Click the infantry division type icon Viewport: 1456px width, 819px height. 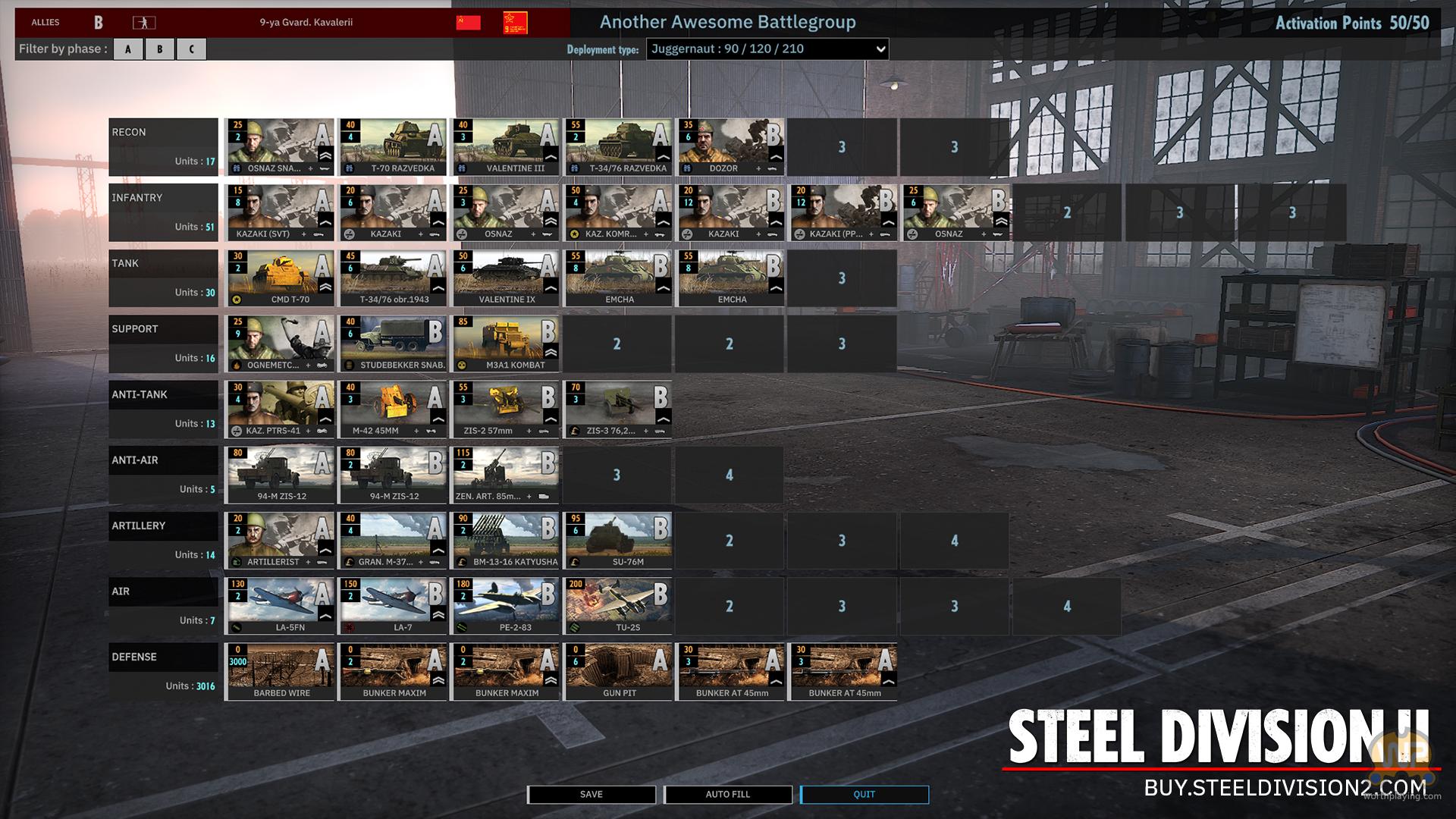pyautogui.click(x=143, y=23)
